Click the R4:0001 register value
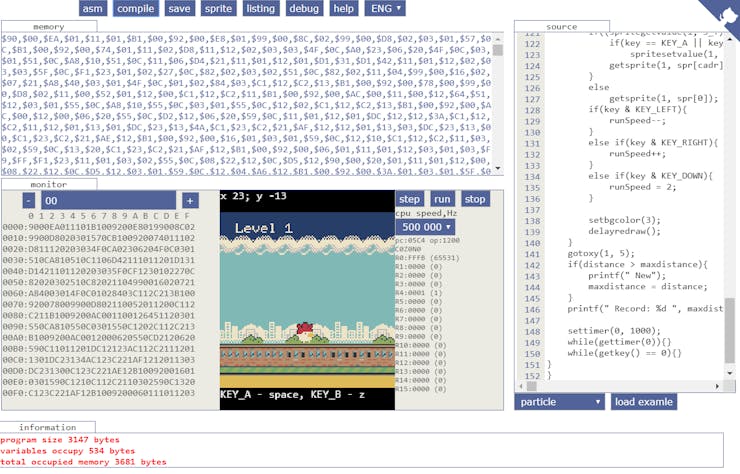The image size is (740, 474). point(419,293)
